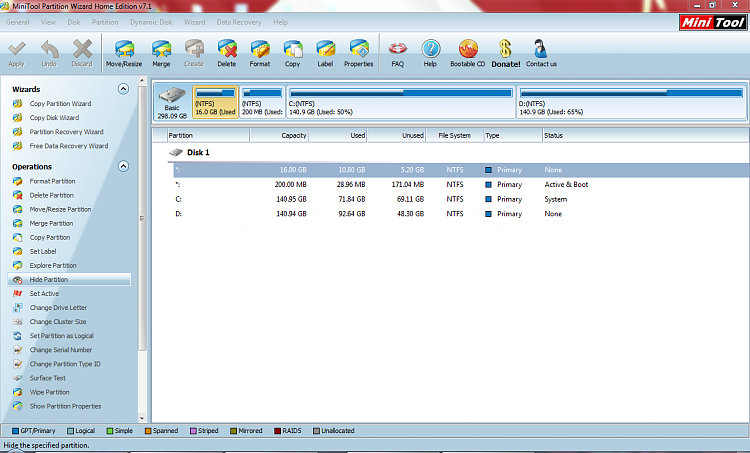Launch Copy Partition Wizard

point(60,104)
